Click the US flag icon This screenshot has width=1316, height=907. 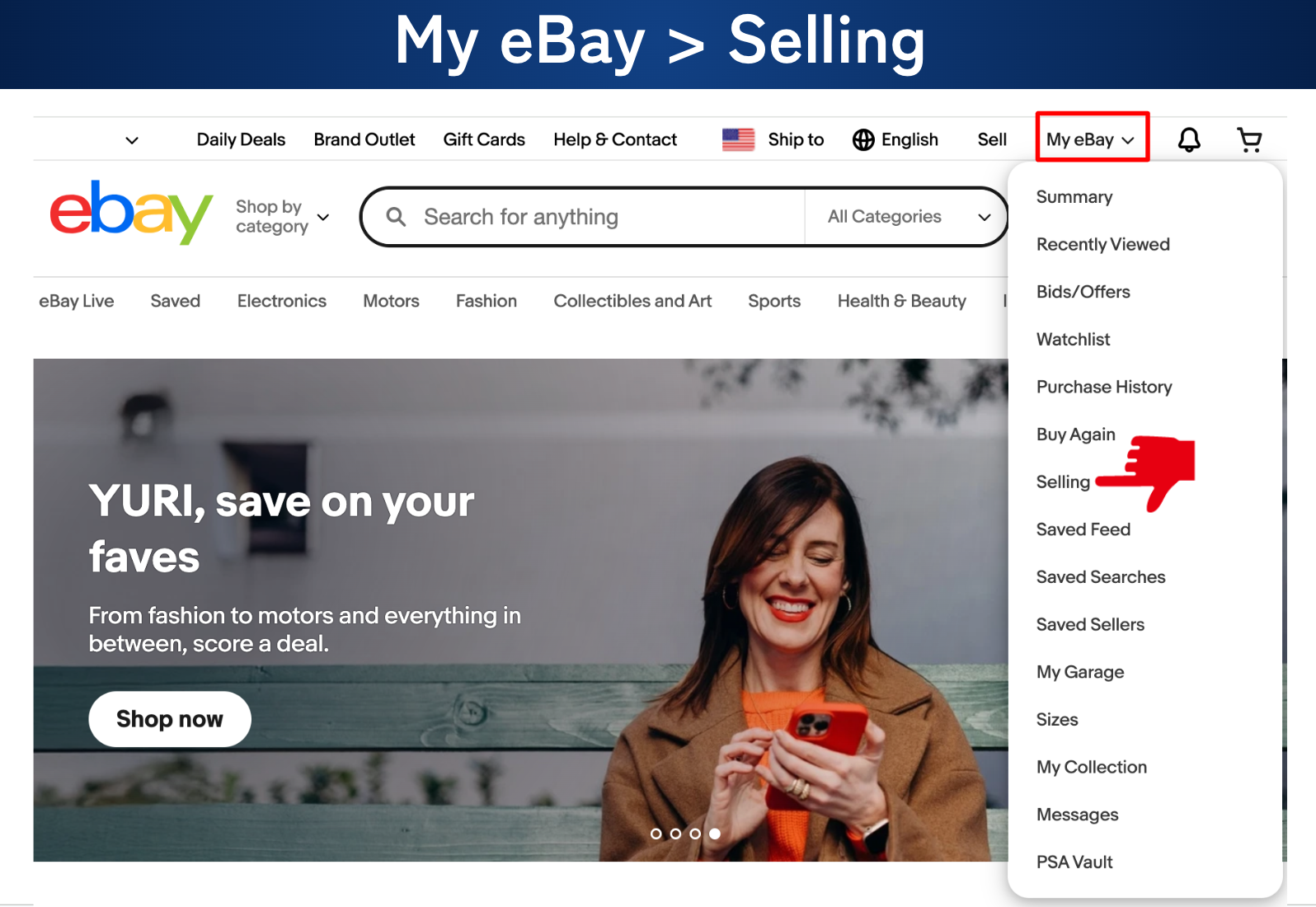pos(738,139)
